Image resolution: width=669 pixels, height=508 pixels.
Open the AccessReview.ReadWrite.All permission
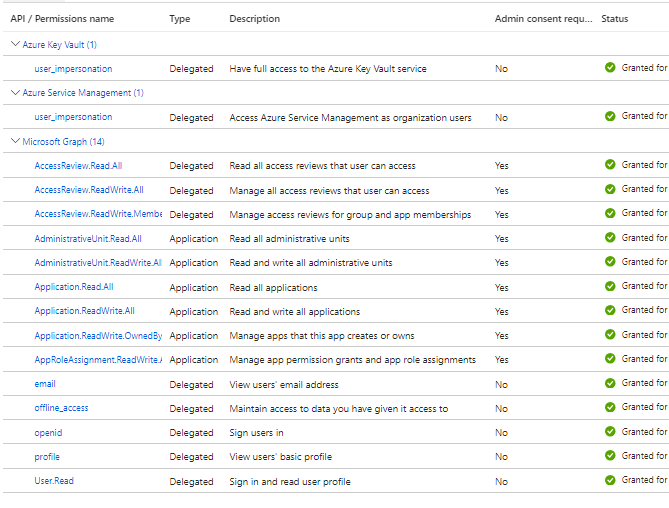[89, 190]
